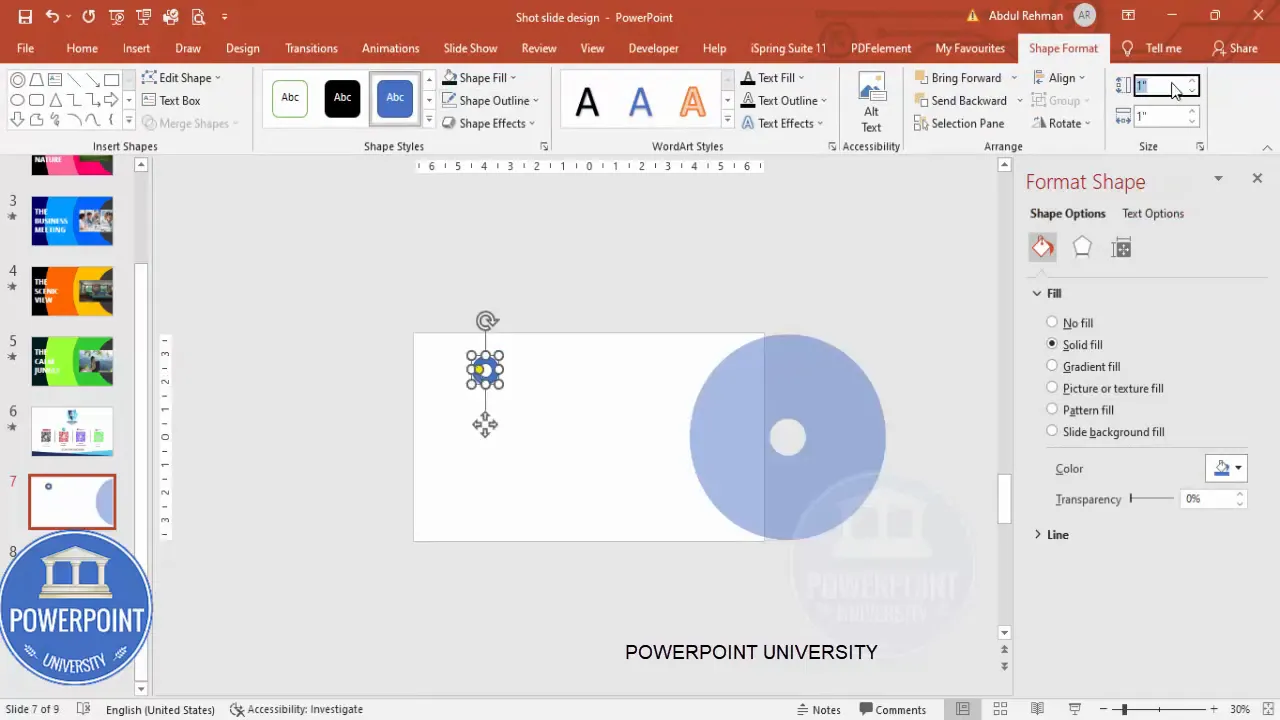
Task: Collapse the Fill section
Action: 1047,293
